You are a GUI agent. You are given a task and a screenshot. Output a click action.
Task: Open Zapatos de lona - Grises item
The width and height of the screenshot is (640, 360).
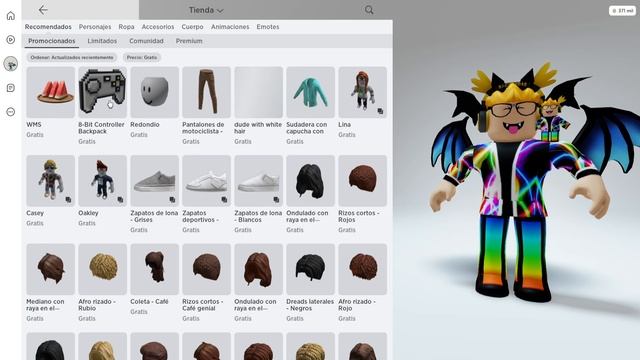155,181
